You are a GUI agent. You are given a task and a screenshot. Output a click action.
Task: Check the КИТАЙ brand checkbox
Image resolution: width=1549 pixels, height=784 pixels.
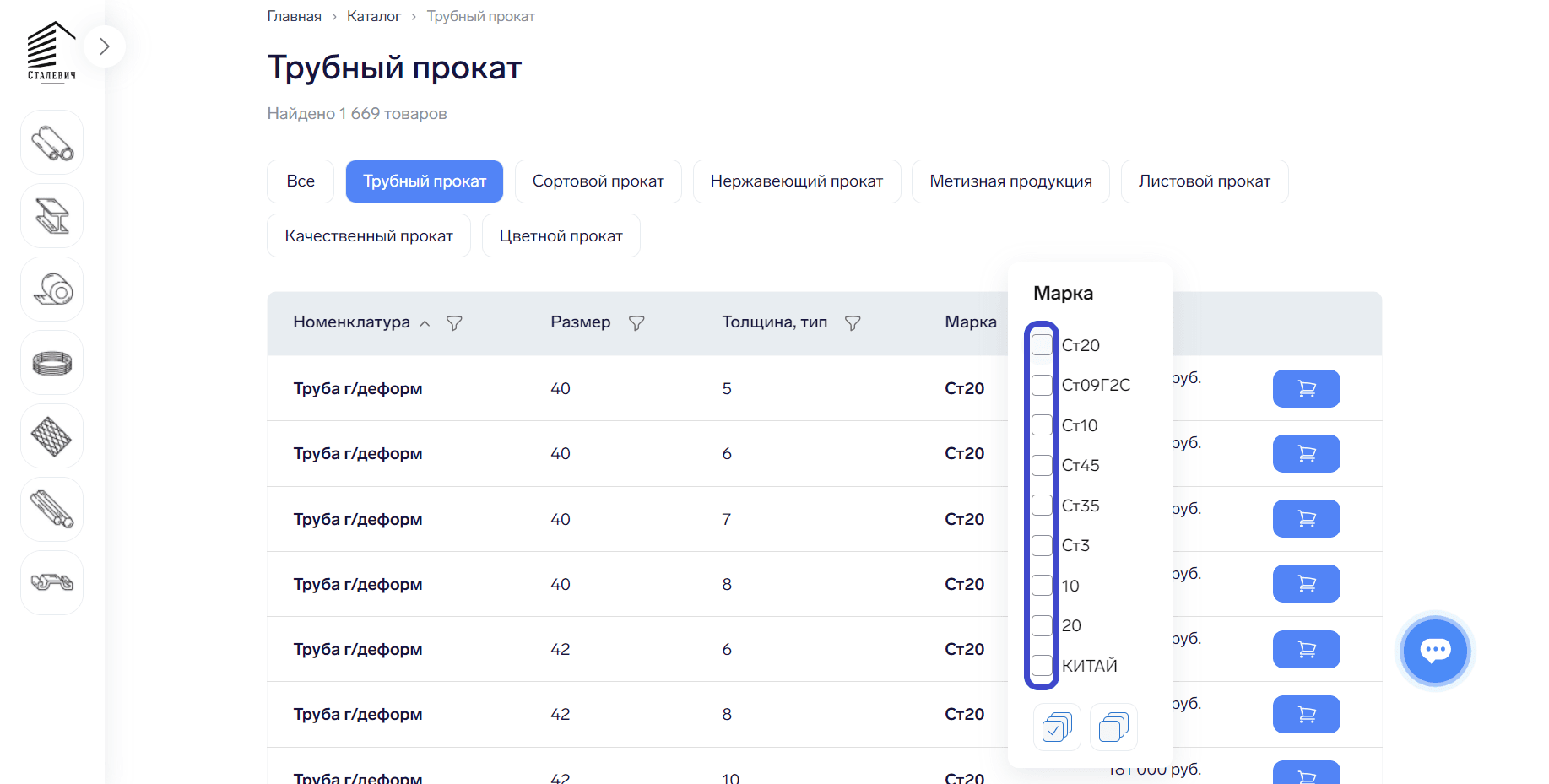(x=1043, y=665)
